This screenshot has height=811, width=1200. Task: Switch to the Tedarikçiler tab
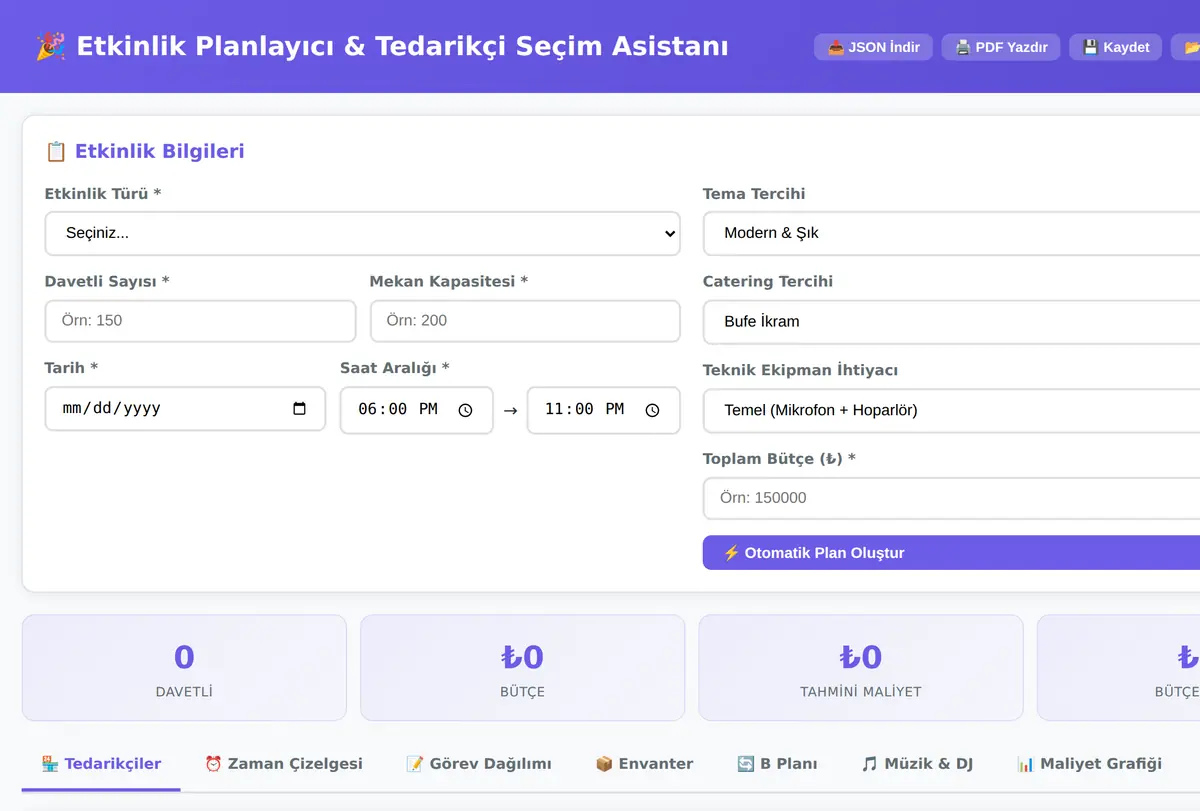point(101,764)
